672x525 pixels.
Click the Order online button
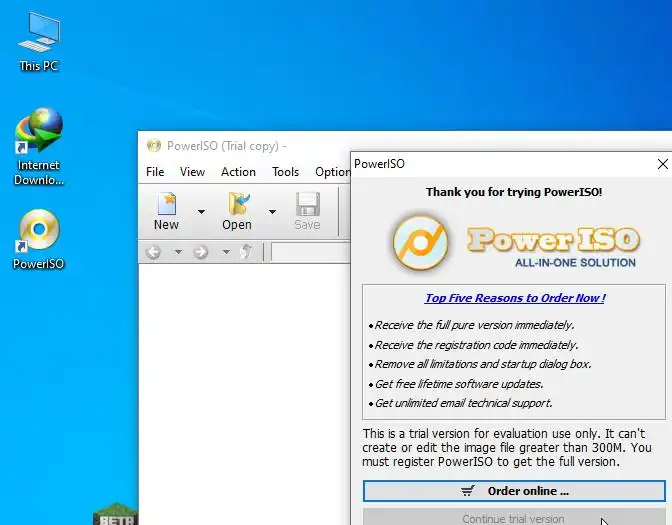514,491
